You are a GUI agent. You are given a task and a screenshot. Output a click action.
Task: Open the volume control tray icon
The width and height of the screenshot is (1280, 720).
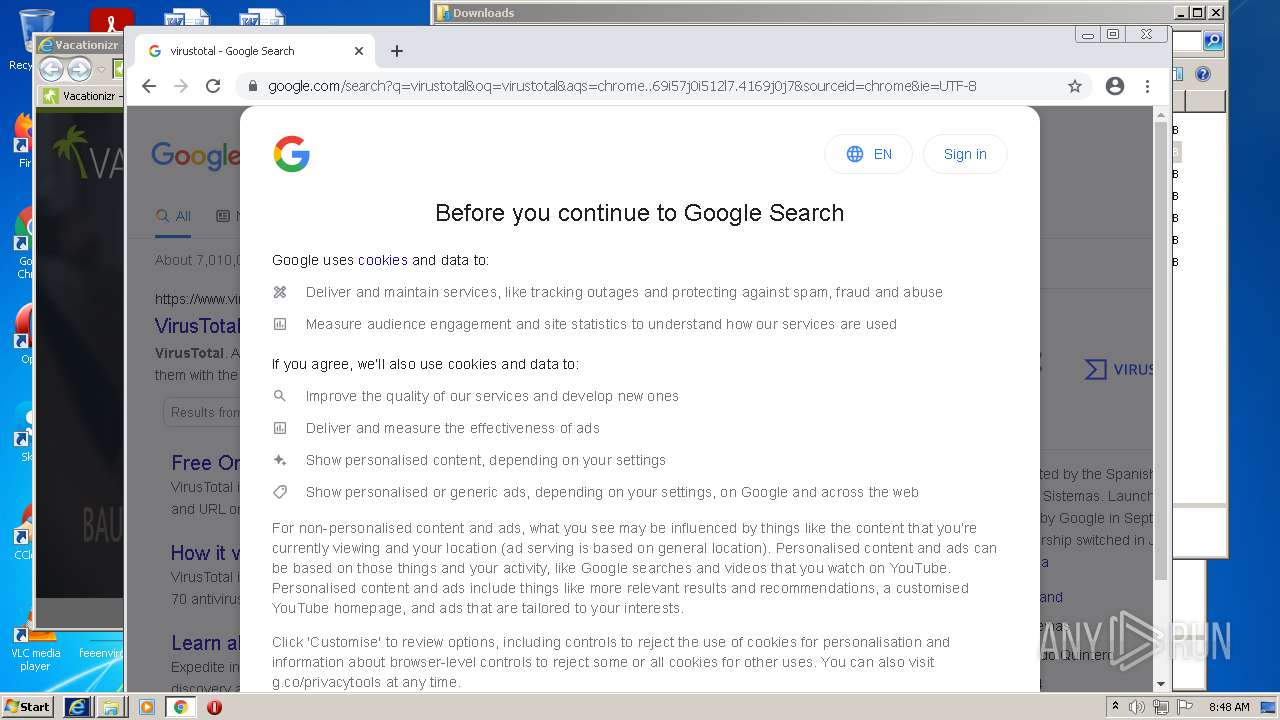1137,707
